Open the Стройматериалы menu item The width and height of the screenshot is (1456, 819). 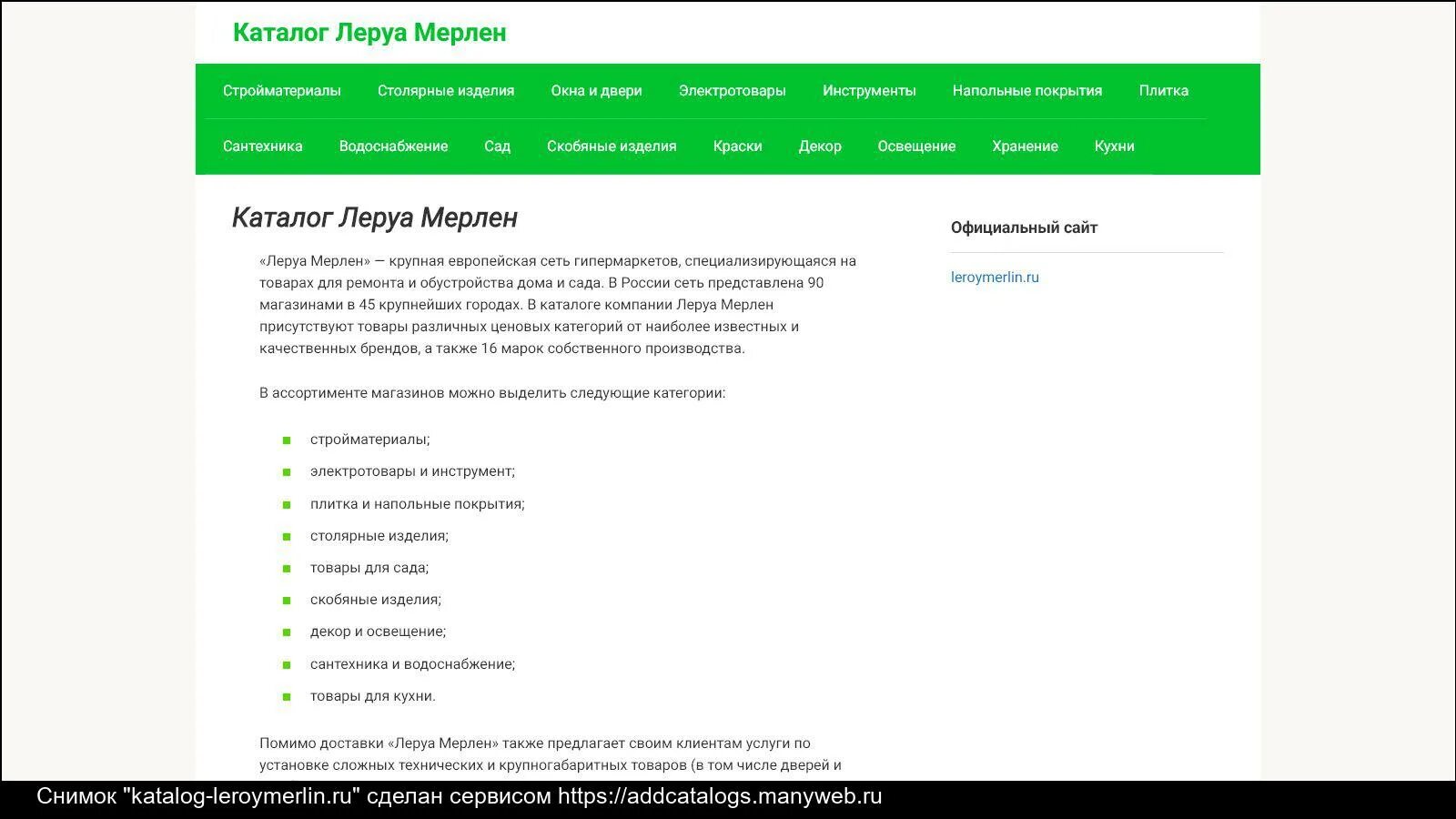pos(282,91)
